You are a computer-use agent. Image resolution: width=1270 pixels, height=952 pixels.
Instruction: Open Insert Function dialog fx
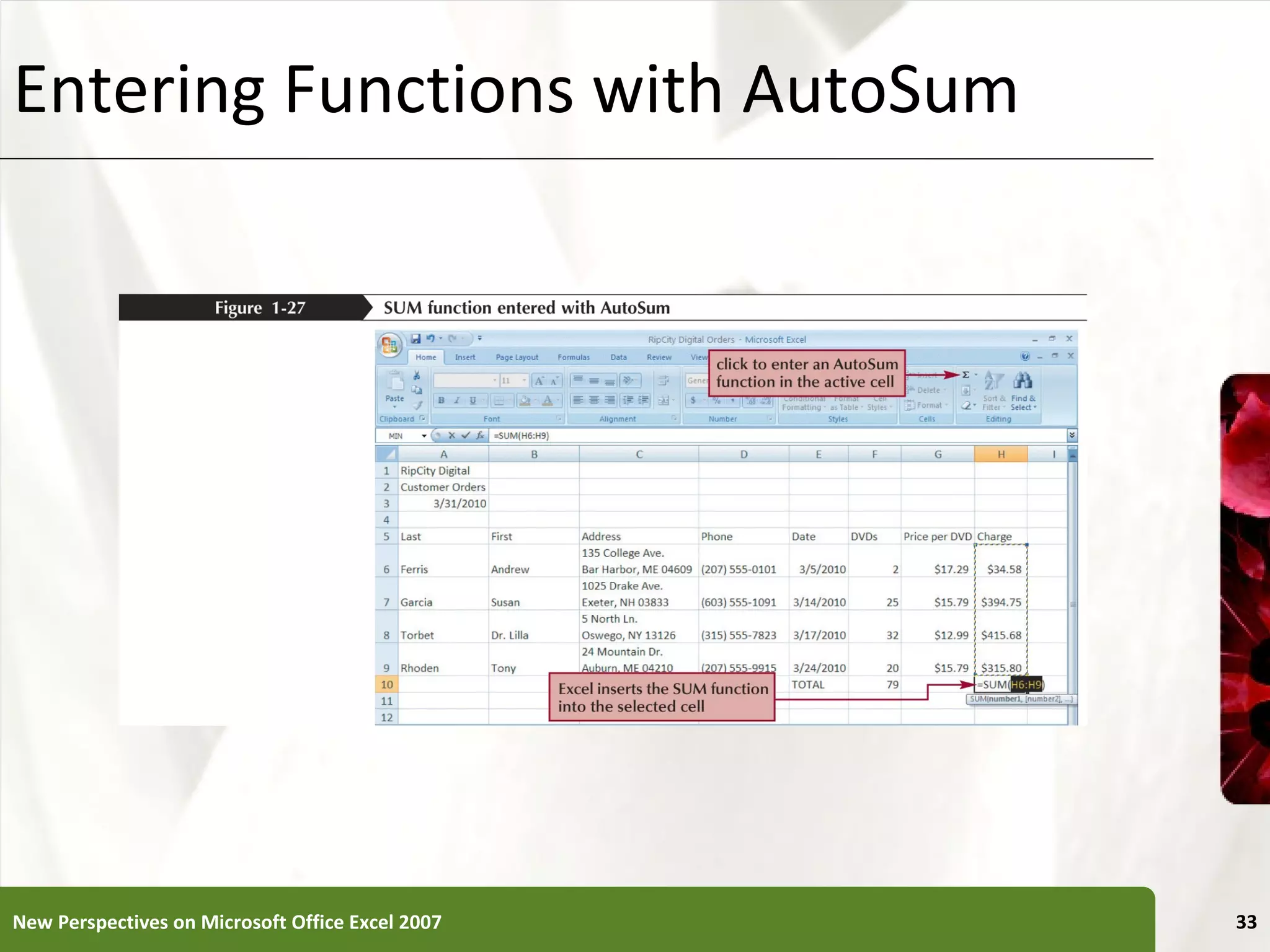[x=480, y=436]
